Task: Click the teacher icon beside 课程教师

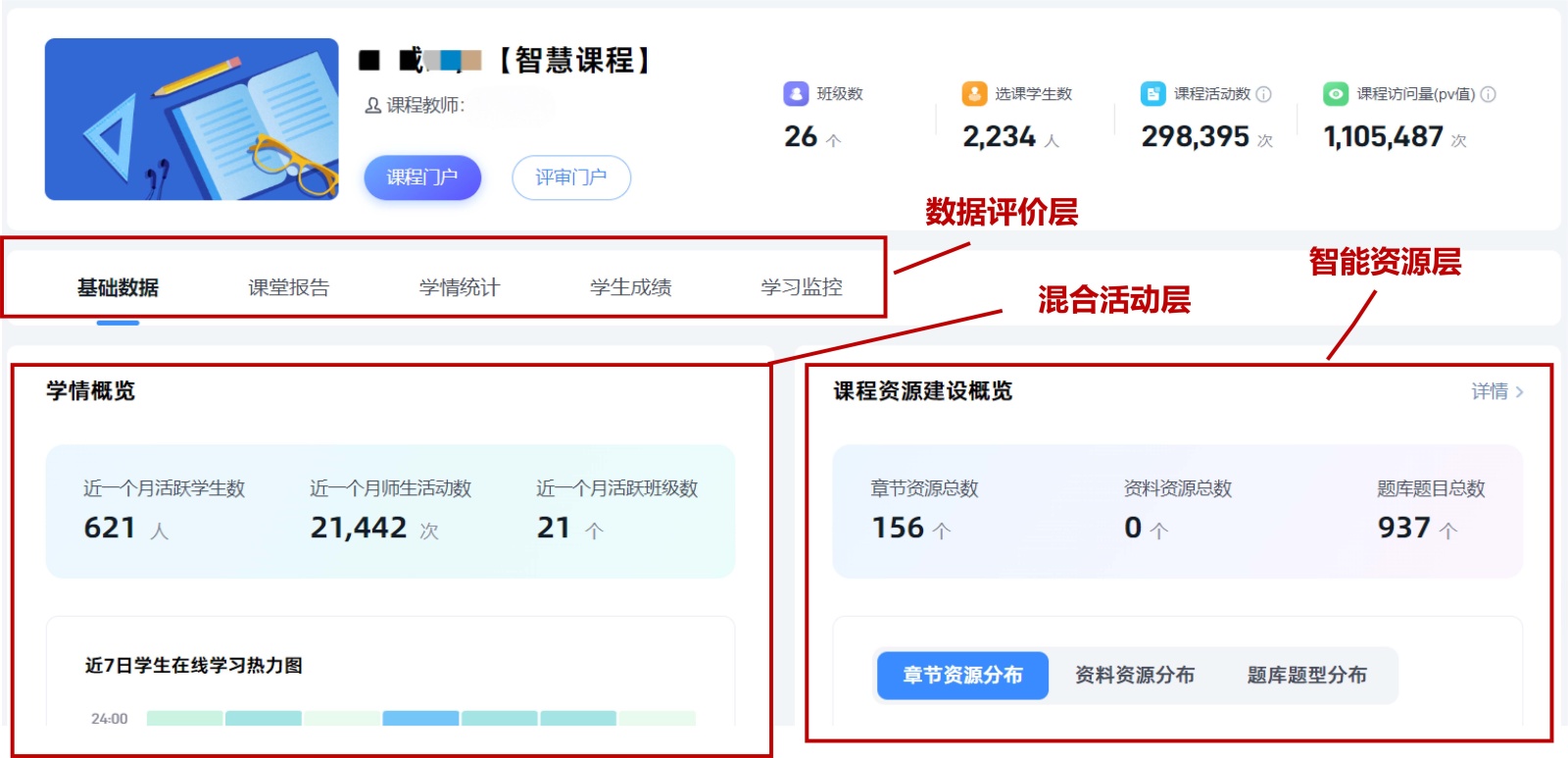Action: (x=372, y=106)
